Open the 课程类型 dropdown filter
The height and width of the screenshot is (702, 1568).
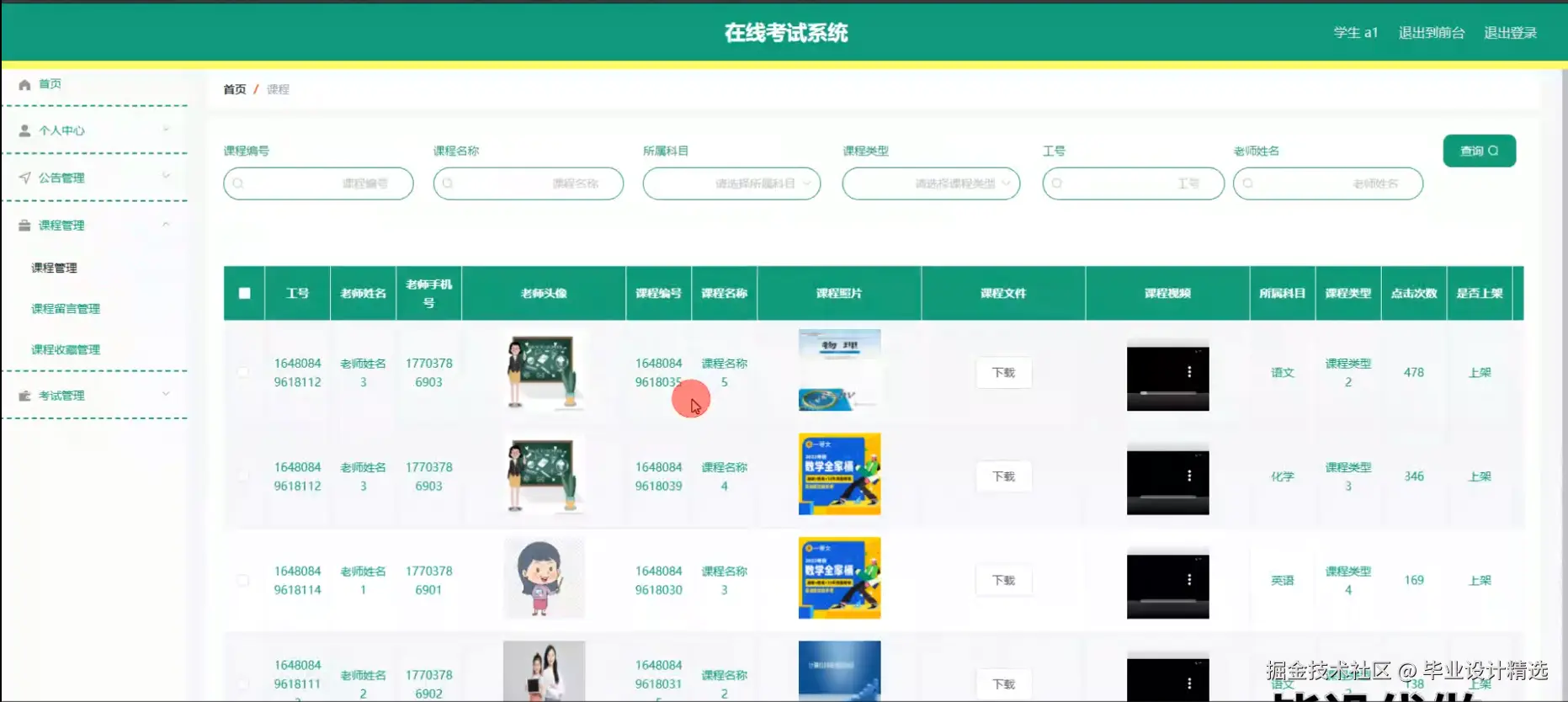pyautogui.click(x=931, y=183)
